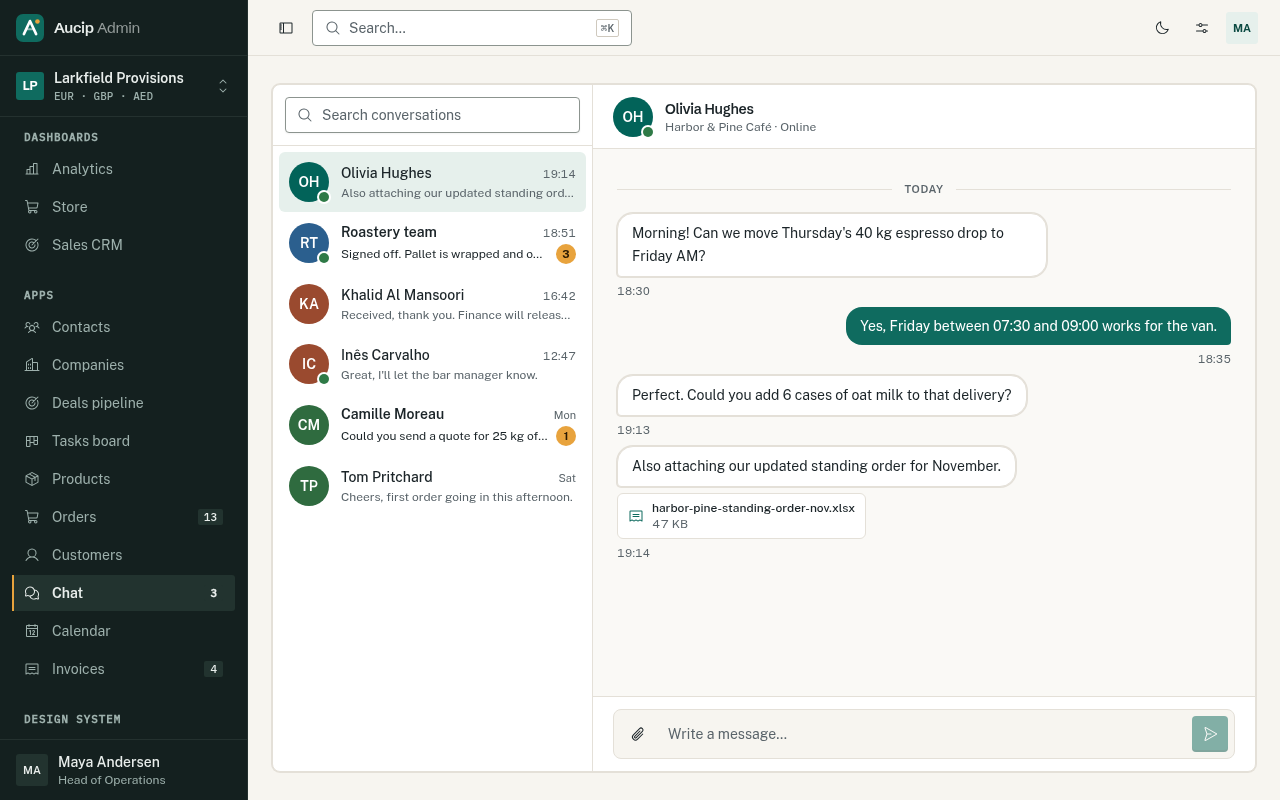
Task: Click the Invoices icon in sidebar
Action: click(x=32, y=669)
